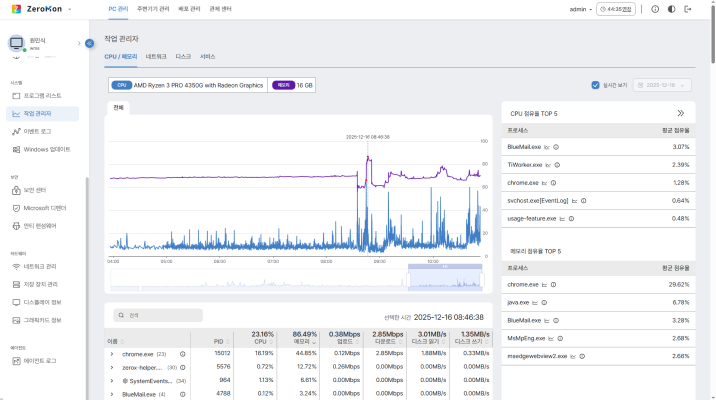Expand the chrome.exe process row
This screenshot has height=400, width=716.
click(x=112, y=353)
